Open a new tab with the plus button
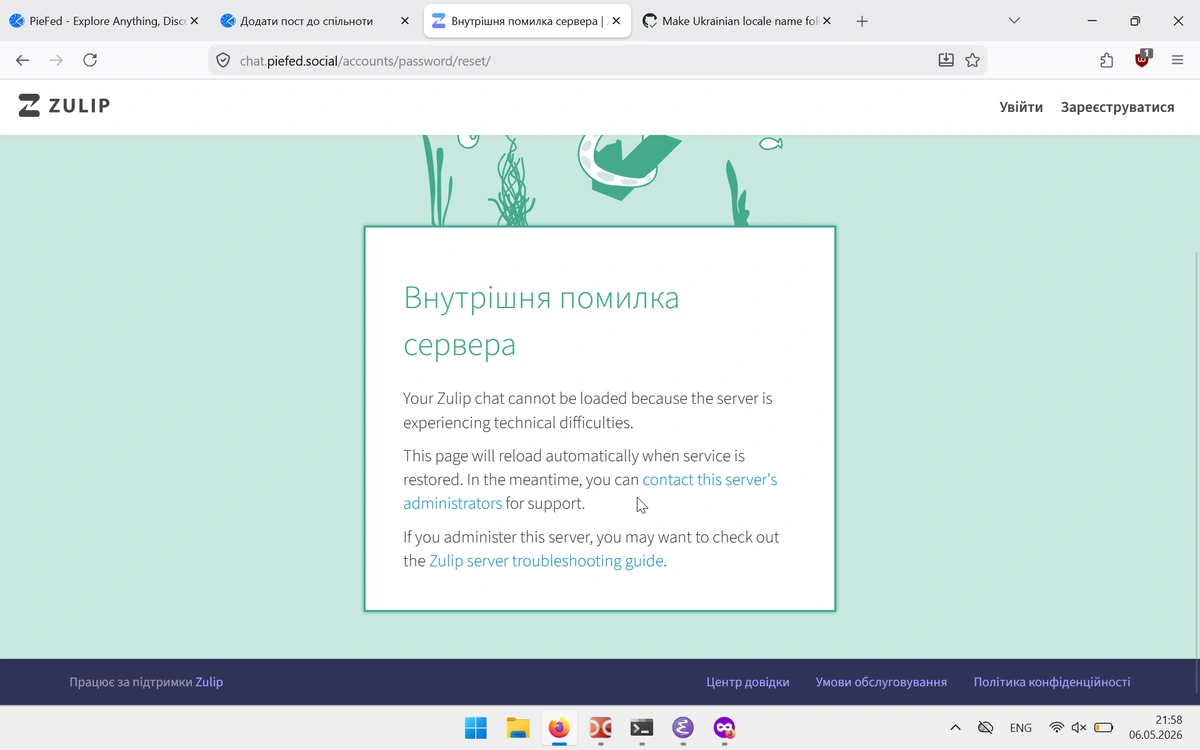The width and height of the screenshot is (1200, 750). 862,21
